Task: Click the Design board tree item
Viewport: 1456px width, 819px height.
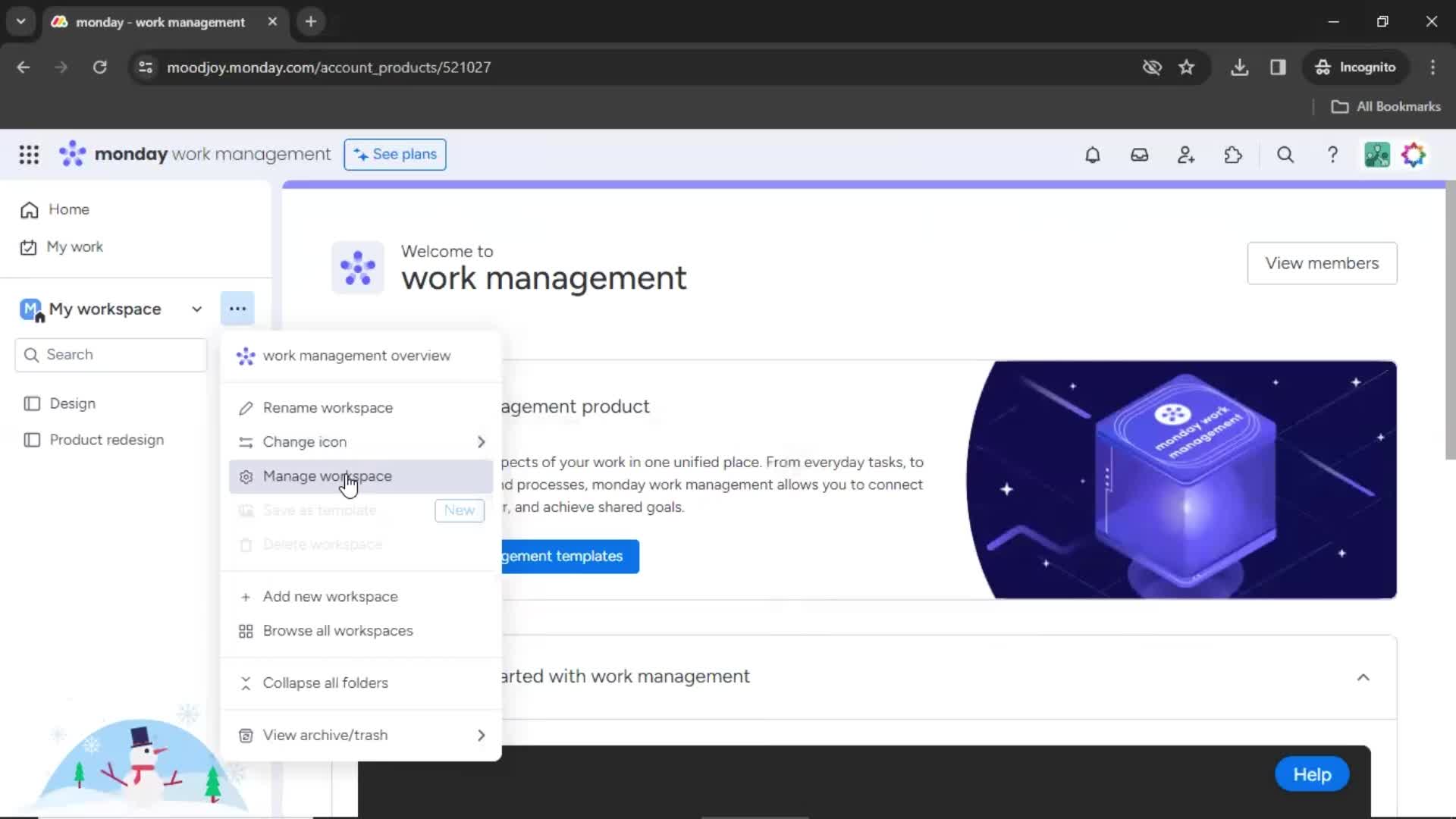Action: pos(72,402)
